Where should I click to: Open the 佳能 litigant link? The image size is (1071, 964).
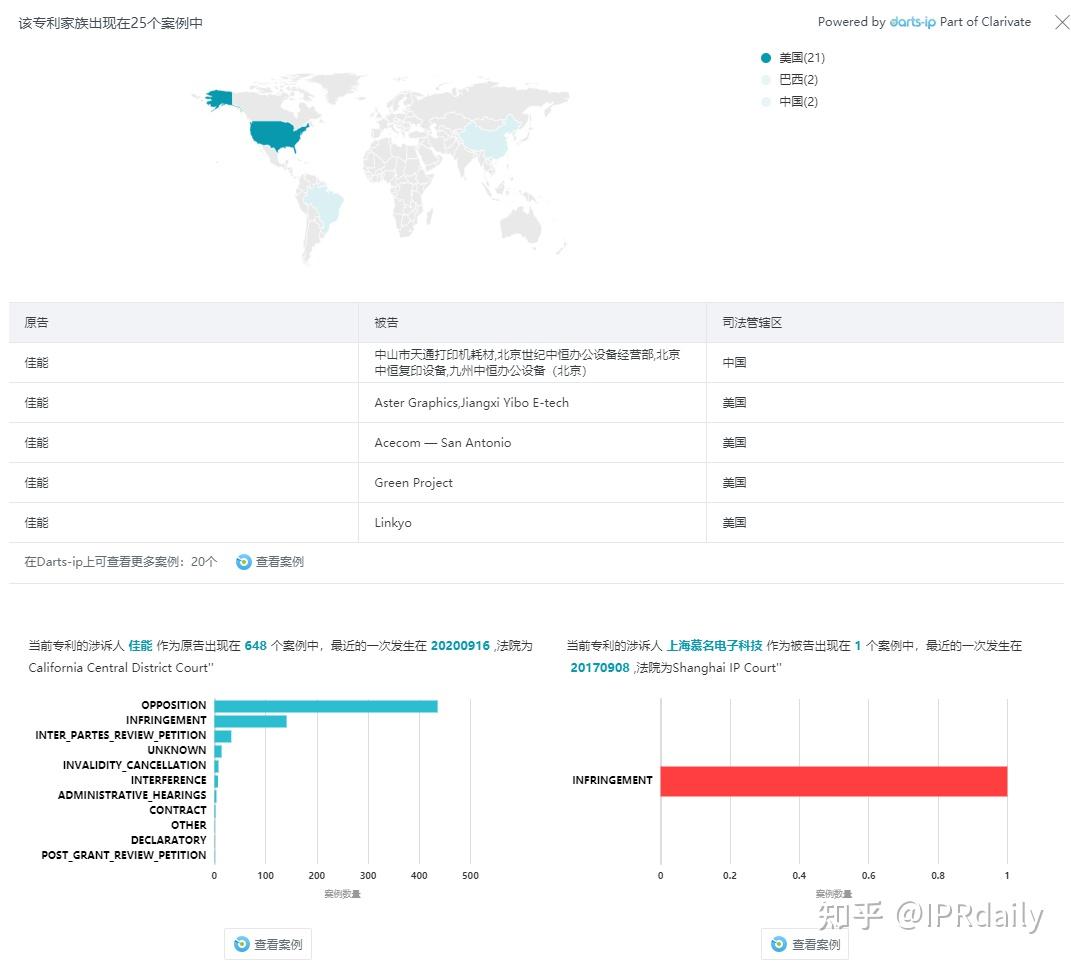[x=141, y=646]
